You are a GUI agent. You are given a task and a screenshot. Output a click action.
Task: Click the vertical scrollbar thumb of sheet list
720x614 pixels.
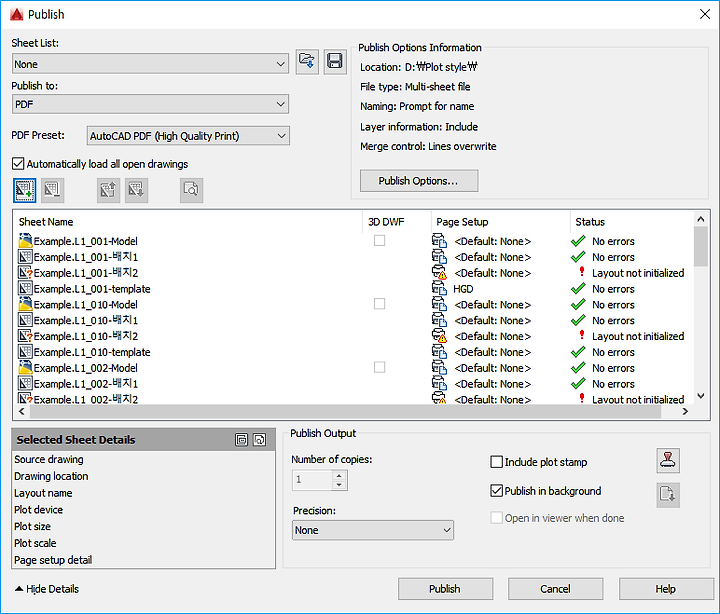[701, 246]
